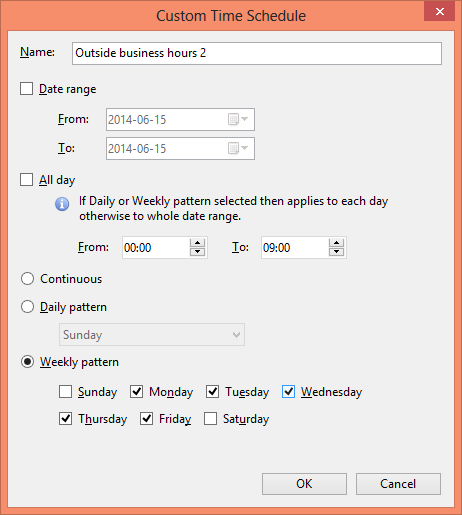Decrease the To time with down arrow

tap(336, 252)
